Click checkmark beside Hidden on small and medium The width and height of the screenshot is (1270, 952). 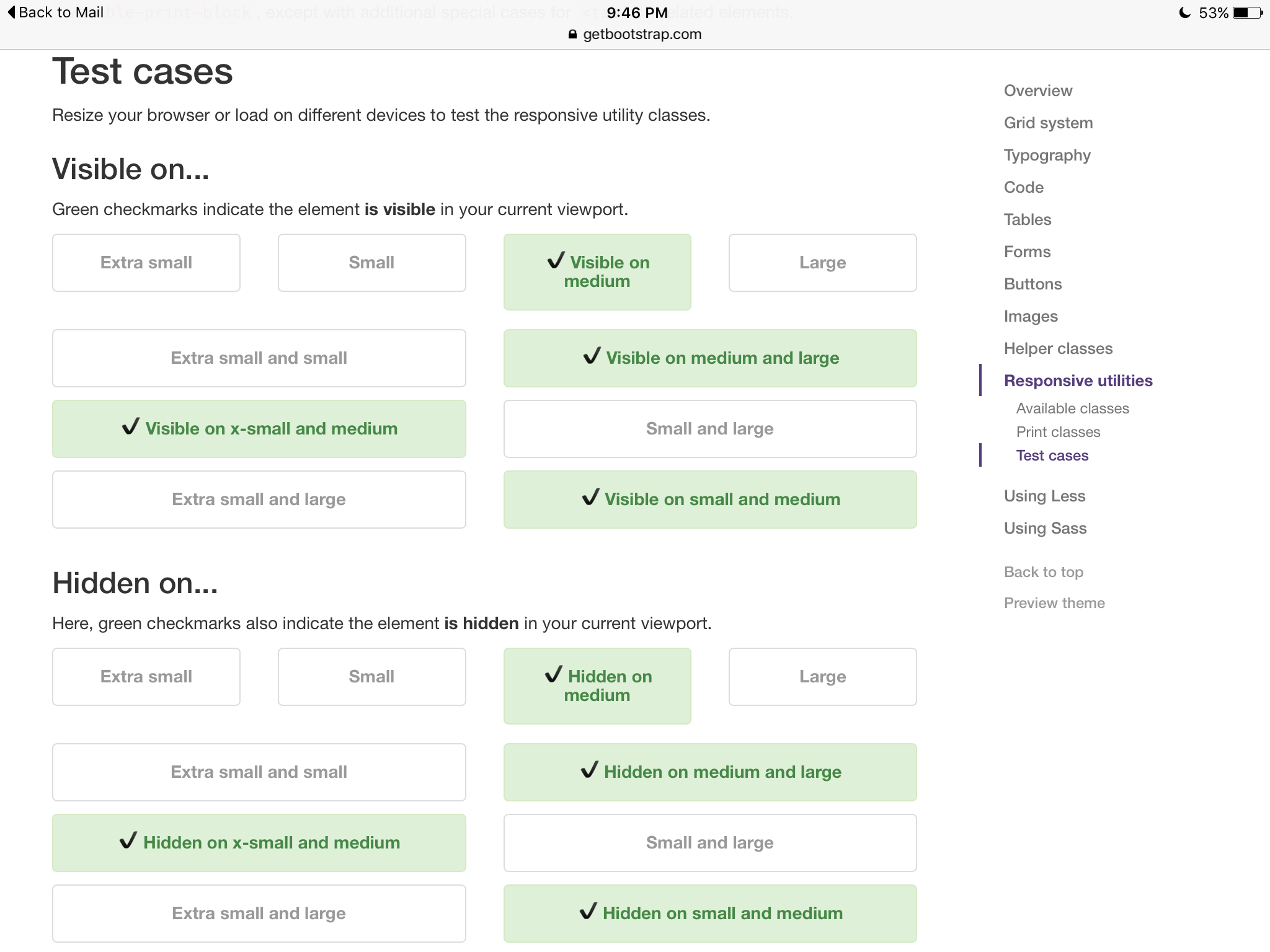click(588, 911)
